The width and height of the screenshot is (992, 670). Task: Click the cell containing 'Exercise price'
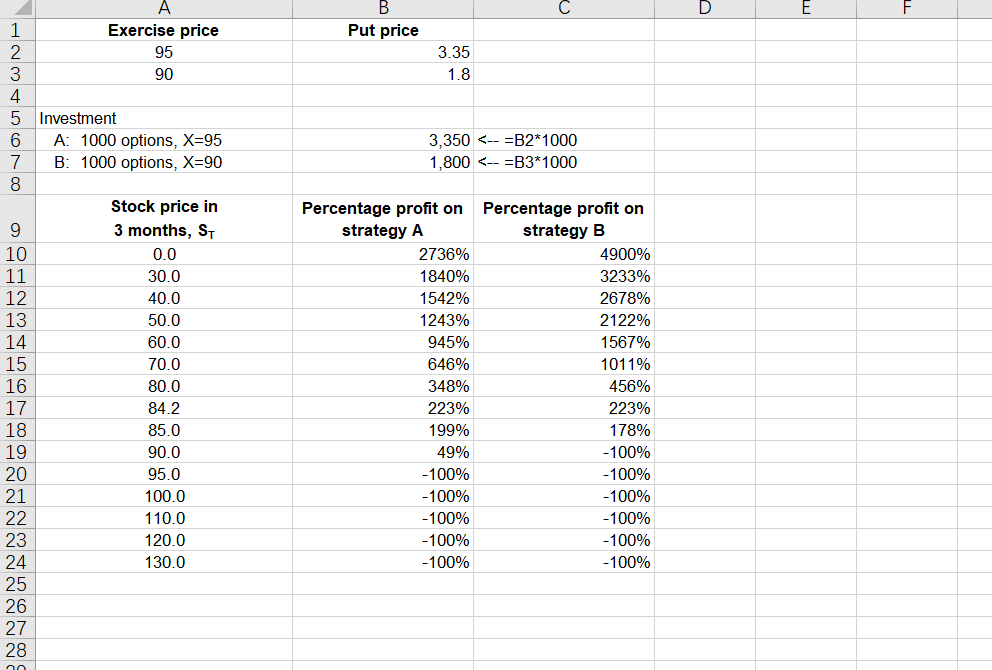tap(163, 30)
